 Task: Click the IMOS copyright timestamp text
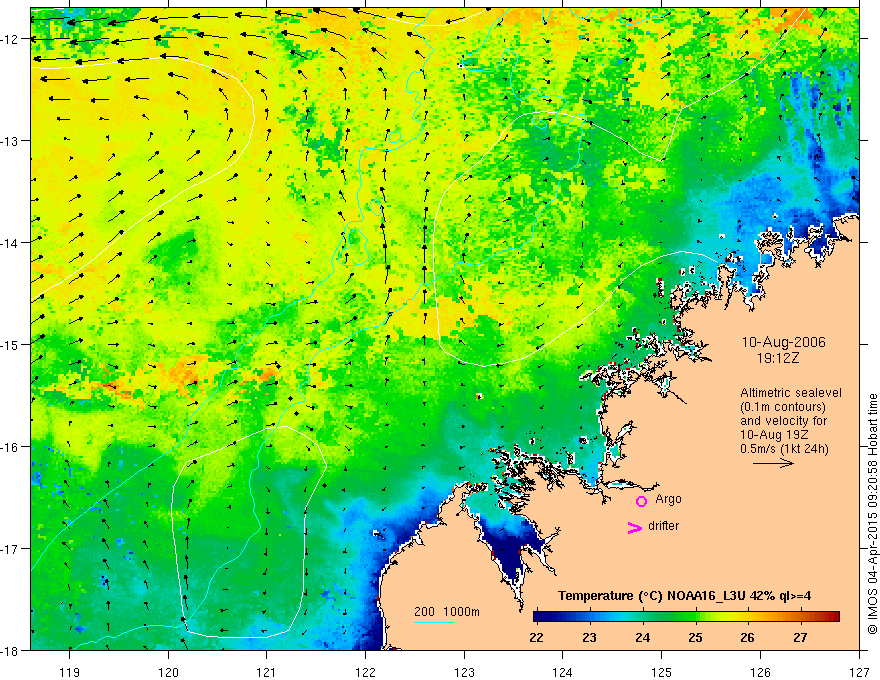tap(872, 515)
